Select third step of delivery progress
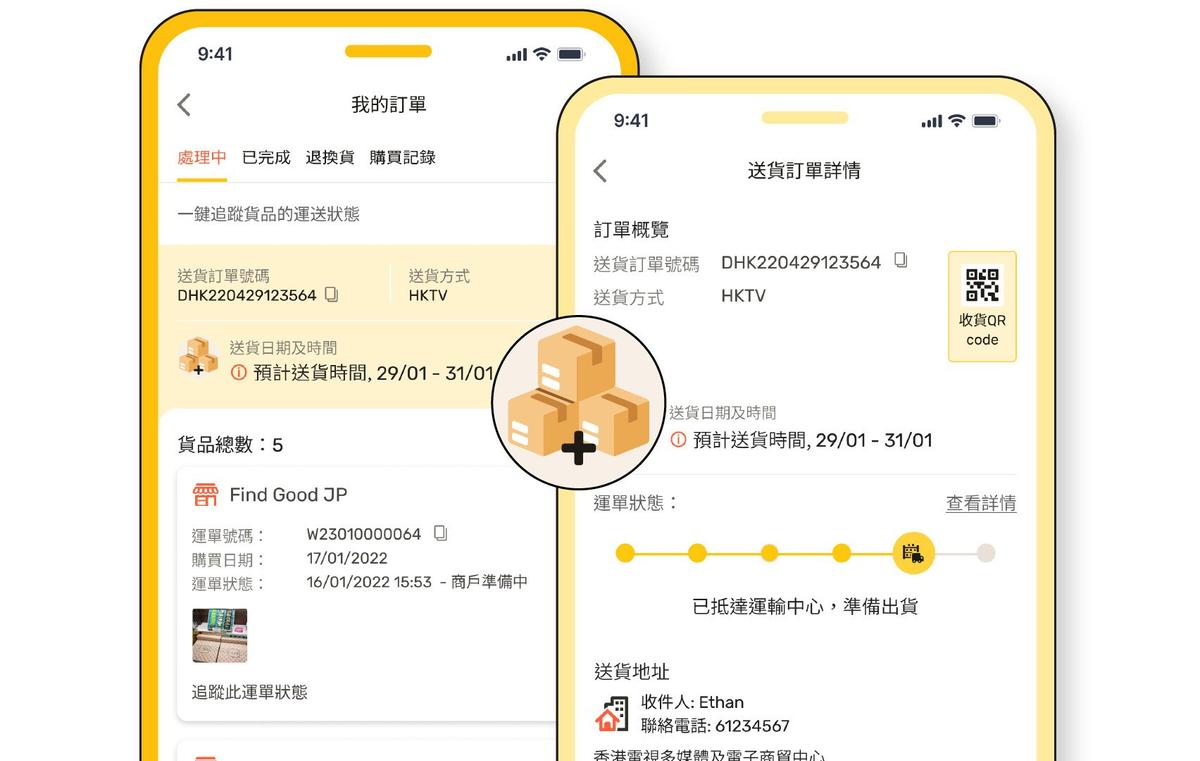Screen dimensions: 1200x761 click(769, 553)
